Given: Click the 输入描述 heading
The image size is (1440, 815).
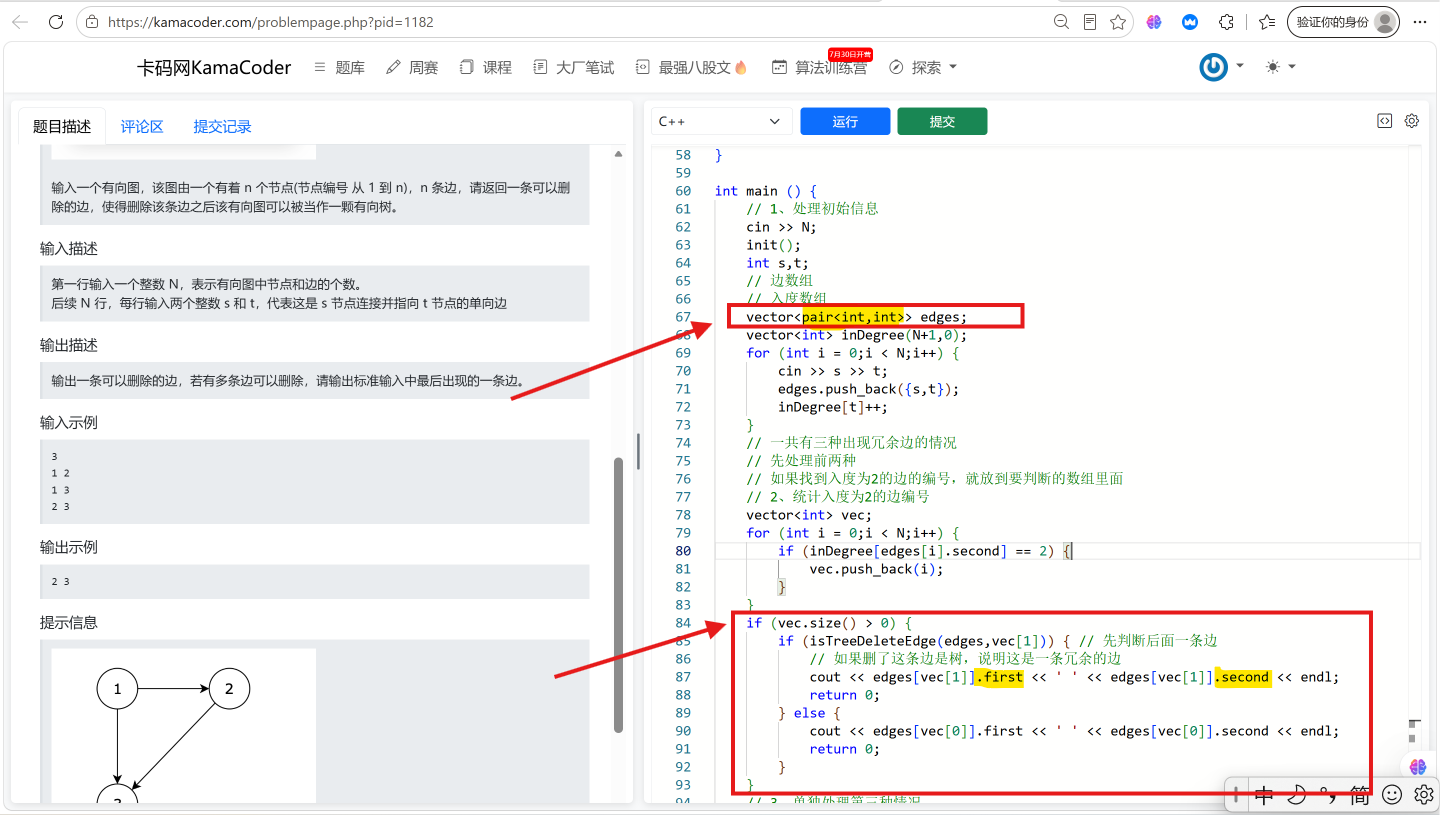Looking at the screenshot, I should point(69,249).
